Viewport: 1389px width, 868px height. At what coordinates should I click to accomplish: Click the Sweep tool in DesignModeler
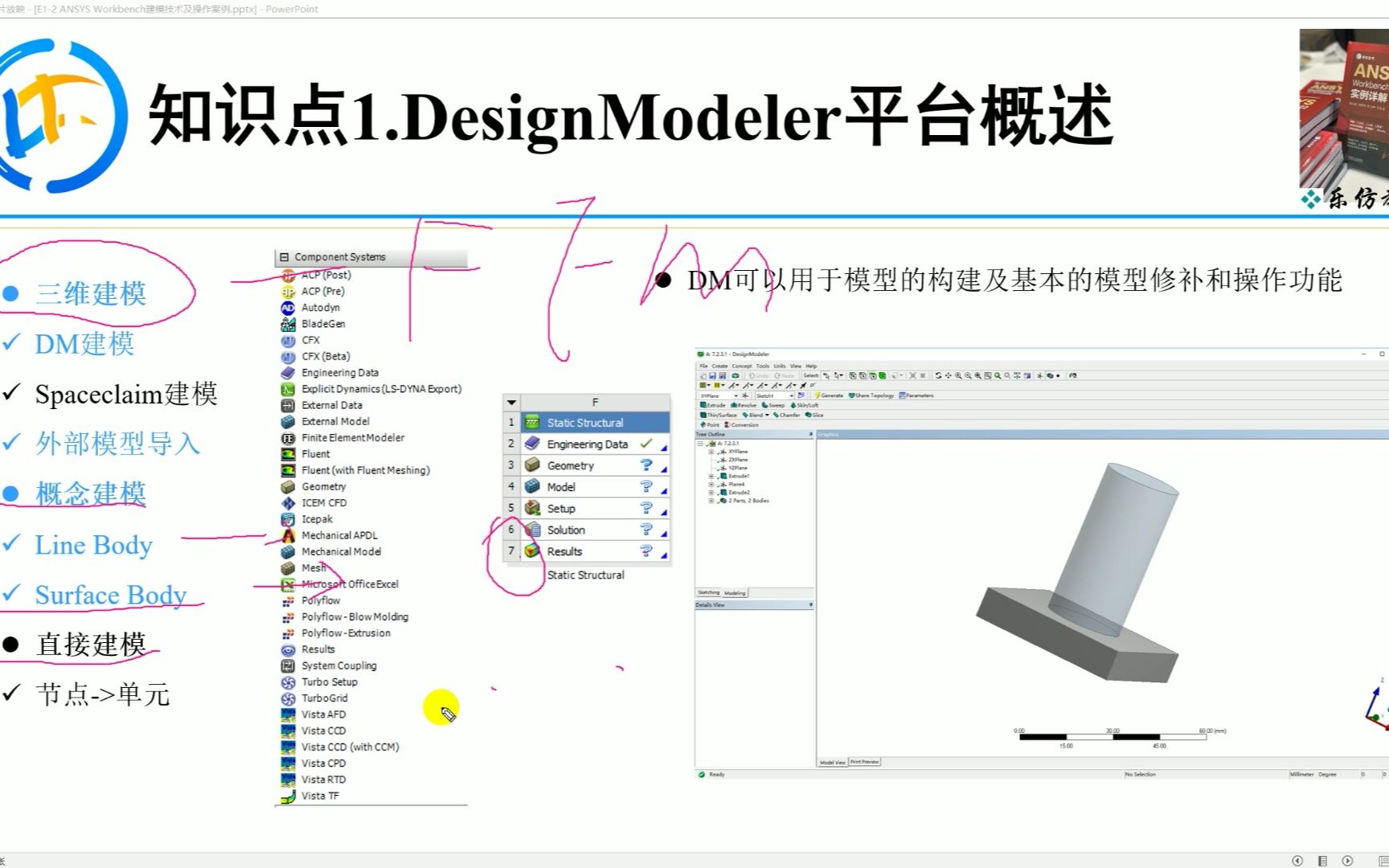[773, 405]
